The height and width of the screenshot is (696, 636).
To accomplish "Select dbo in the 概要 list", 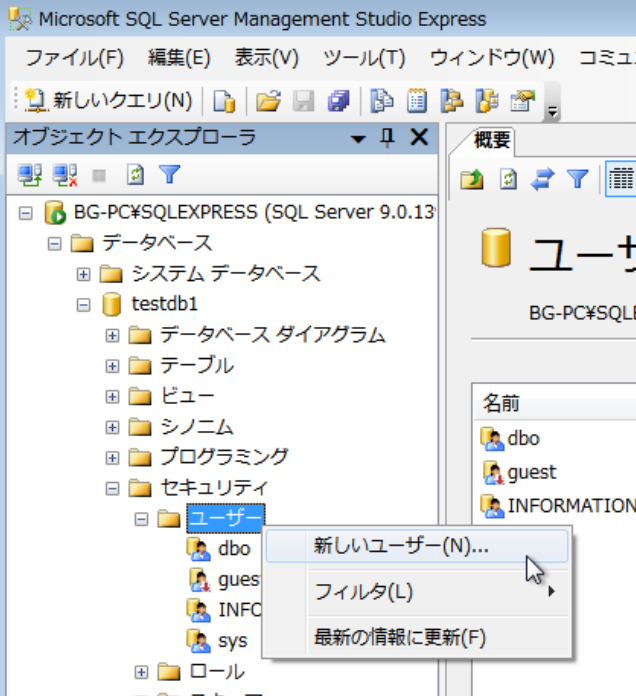I will pyautogui.click(x=524, y=439).
